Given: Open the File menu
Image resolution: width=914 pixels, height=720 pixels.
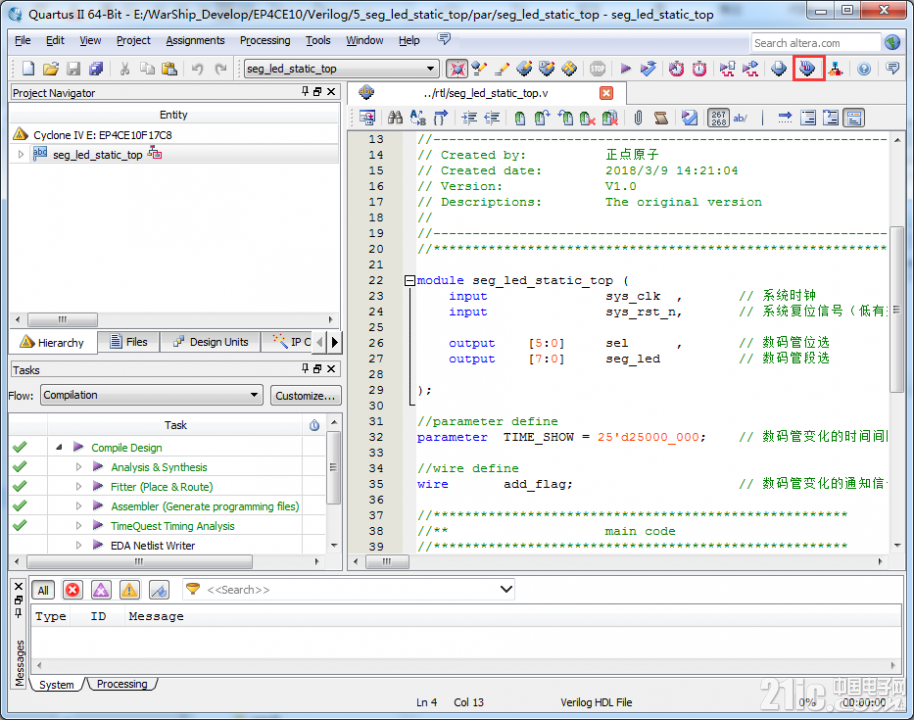Looking at the screenshot, I should (x=22, y=40).
